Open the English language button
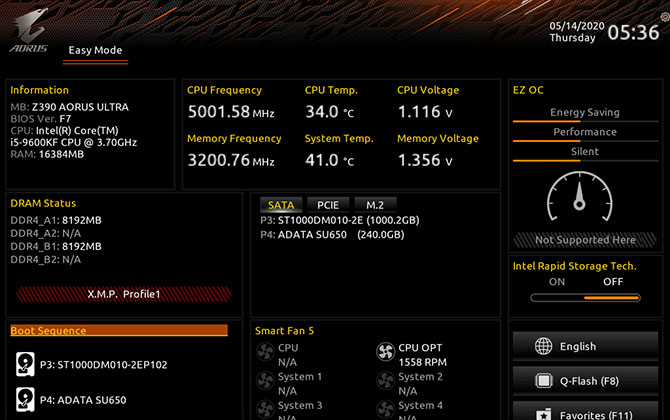The image size is (670, 420). [x=585, y=346]
